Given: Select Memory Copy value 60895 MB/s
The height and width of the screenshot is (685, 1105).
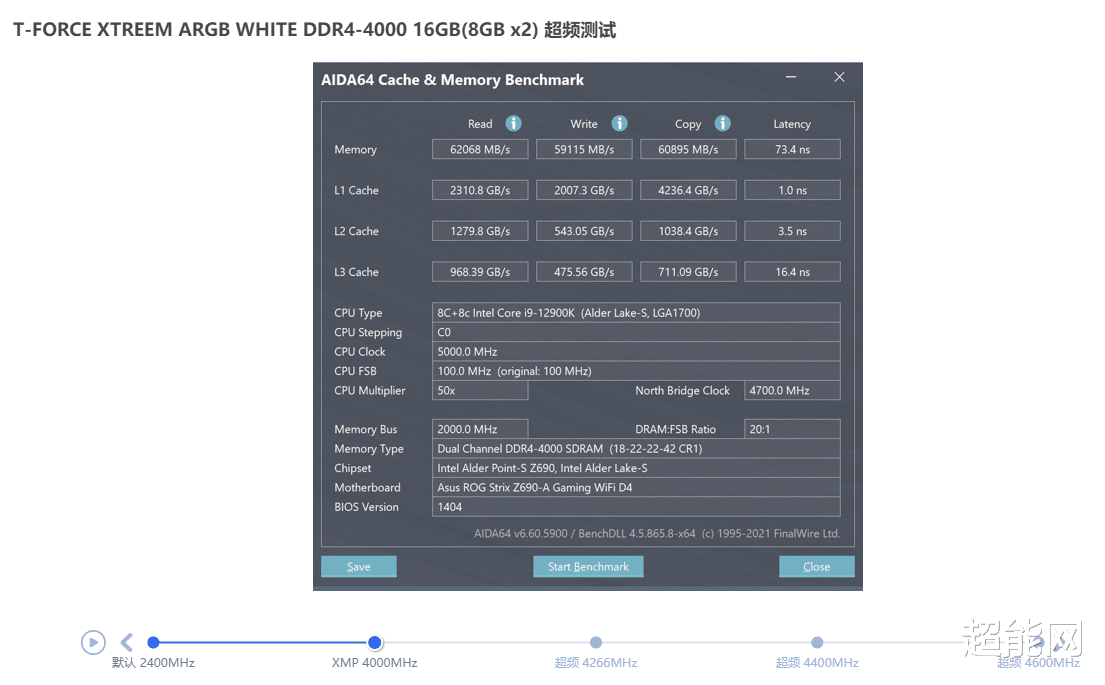Looking at the screenshot, I should (x=688, y=149).
